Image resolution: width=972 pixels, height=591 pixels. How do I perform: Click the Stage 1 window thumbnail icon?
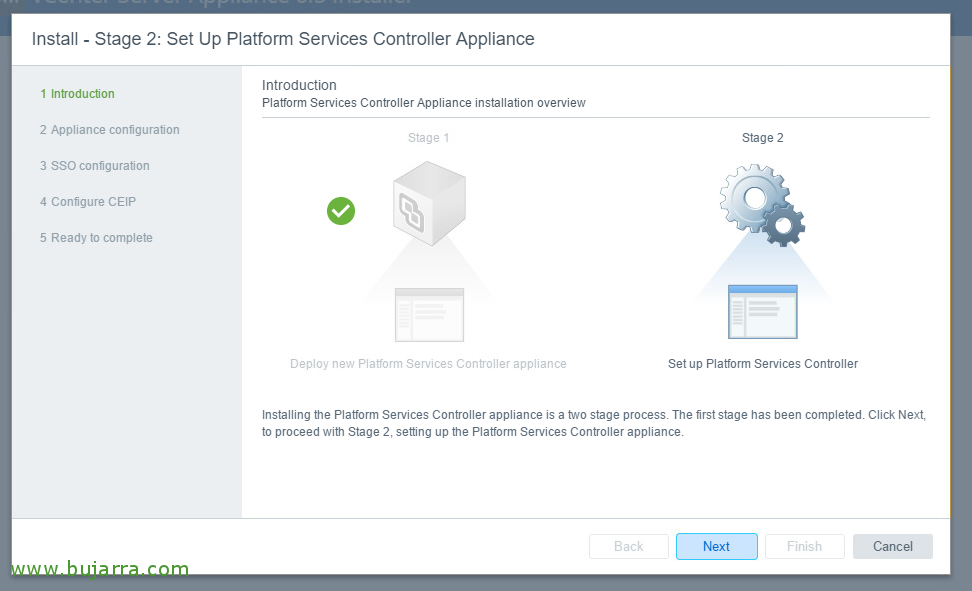point(429,314)
